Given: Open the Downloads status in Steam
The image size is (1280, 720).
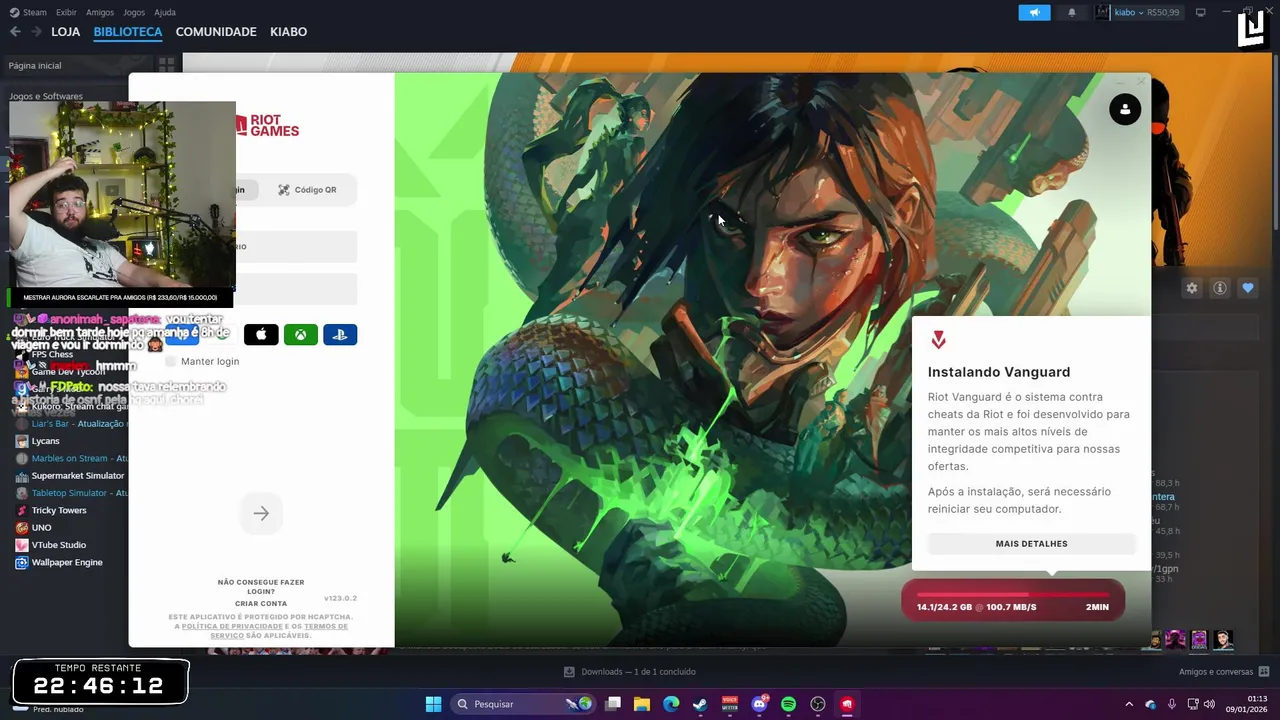Looking at the screenshot, I should pyautogui.click(x=630, y=672).
